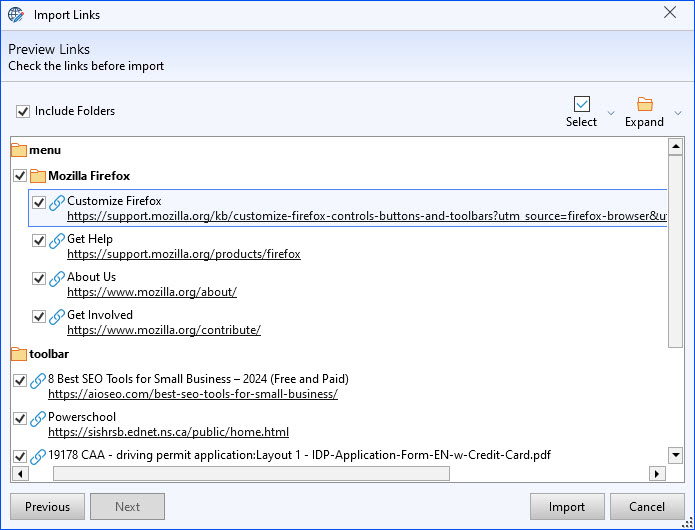Click the toolbar folder icon
Screen dimensions: 695x530
(x=19, y=354)
